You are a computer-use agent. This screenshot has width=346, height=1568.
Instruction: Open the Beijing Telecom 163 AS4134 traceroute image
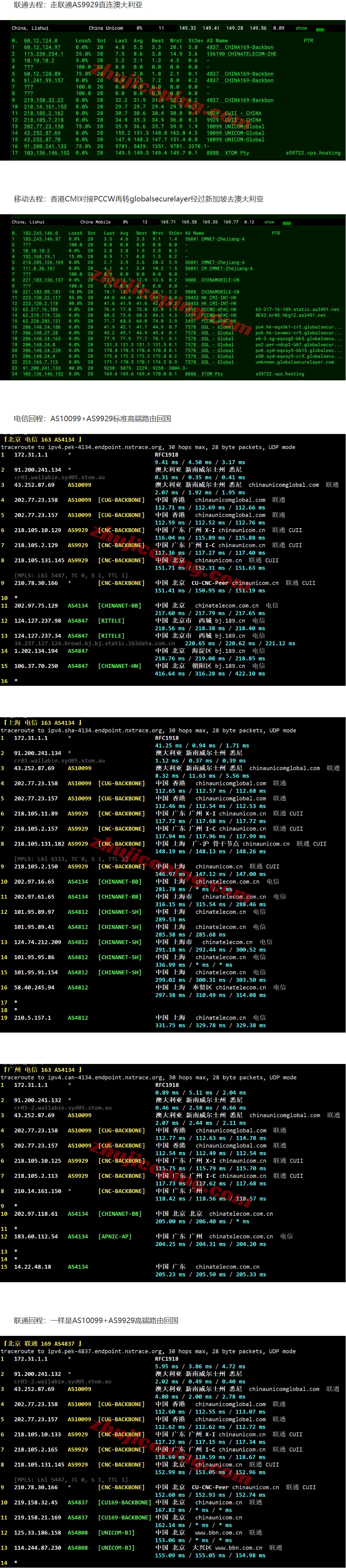pos(173,561)
